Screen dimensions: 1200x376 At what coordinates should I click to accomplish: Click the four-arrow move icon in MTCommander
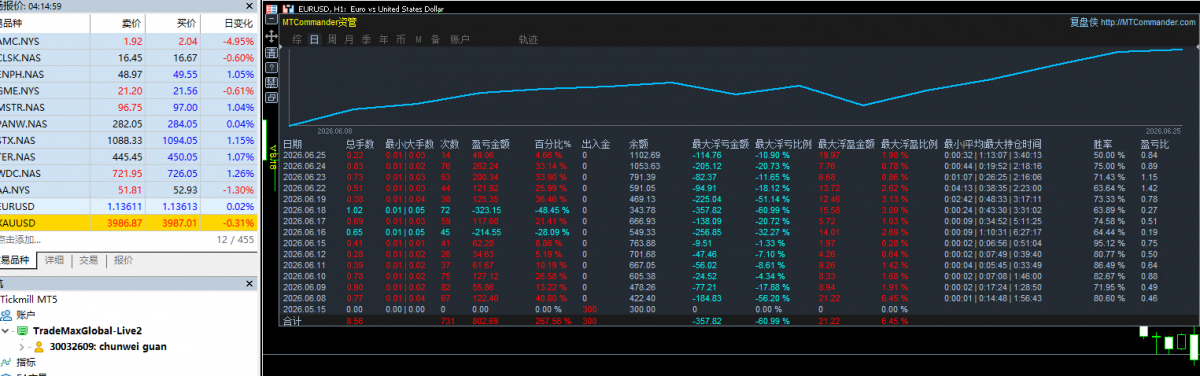point(272,36)
